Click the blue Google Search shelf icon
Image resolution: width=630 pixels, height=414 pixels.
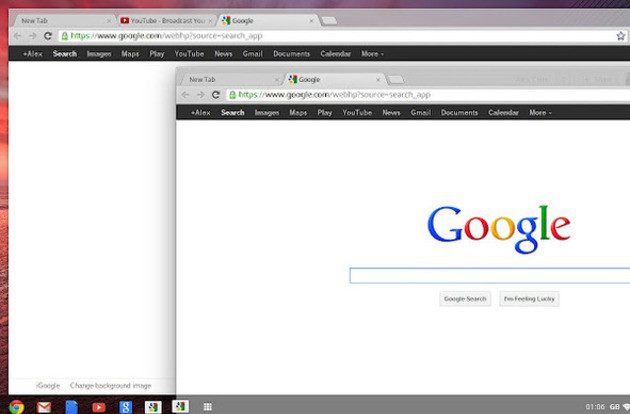(x=125, y=407)
